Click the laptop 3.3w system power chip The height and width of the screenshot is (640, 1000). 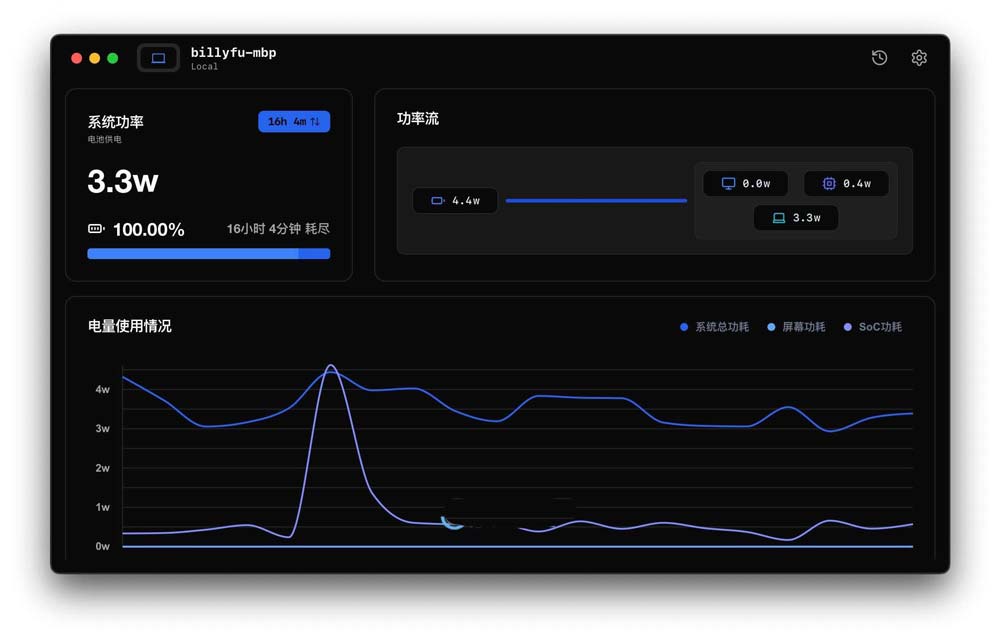796,217
